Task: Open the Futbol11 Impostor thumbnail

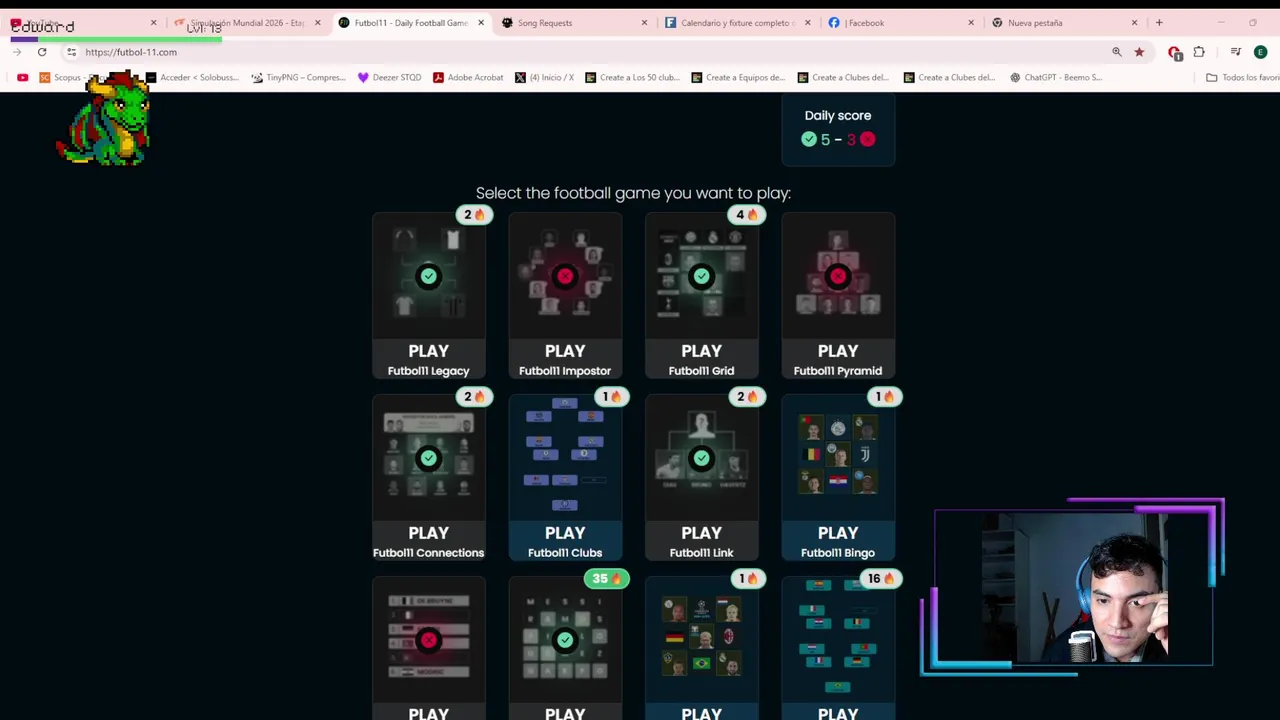Action: click(565, 276)
